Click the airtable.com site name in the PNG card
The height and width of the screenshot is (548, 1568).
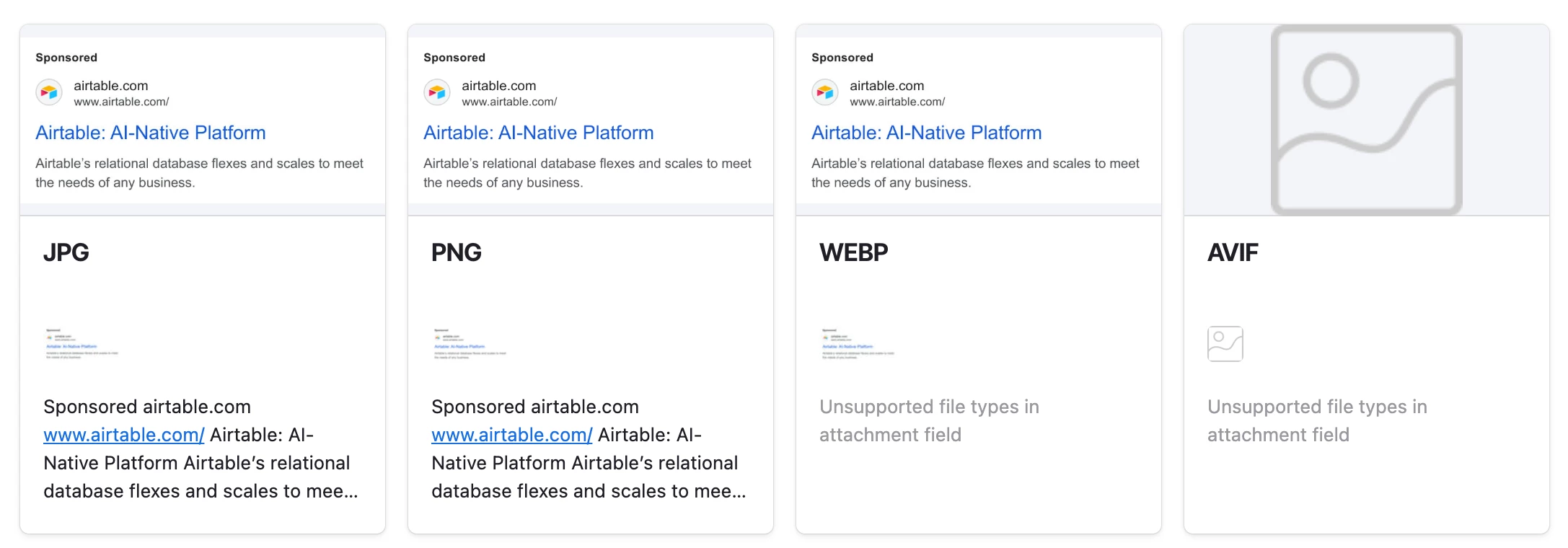tap(499, 86)
